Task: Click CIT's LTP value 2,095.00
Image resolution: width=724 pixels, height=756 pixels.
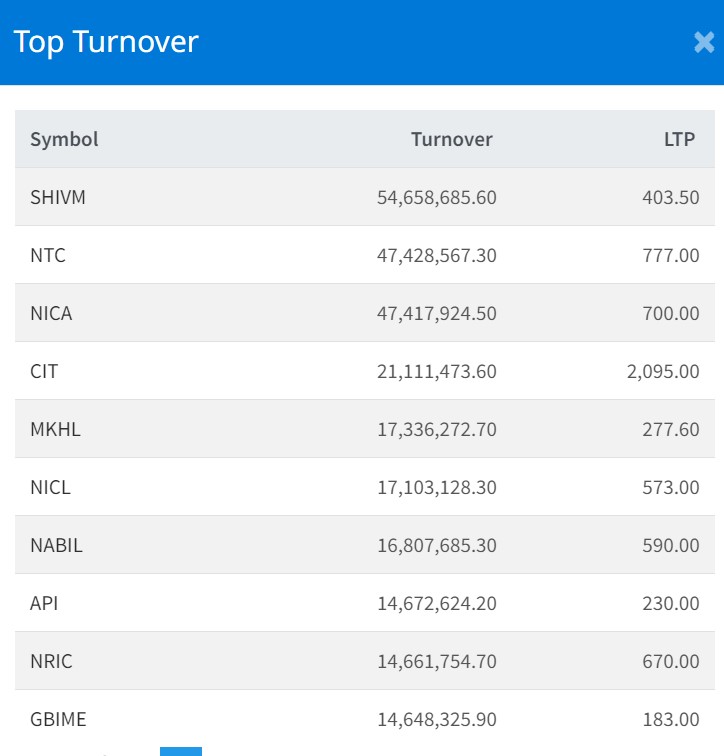Action: tap(663, 371)
